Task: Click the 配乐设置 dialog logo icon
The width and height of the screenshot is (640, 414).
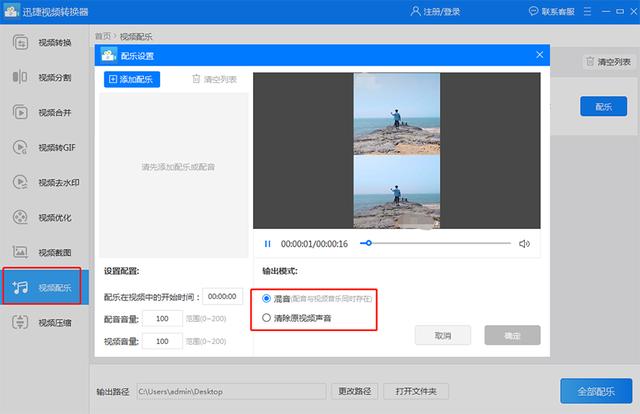Action: tap(109, 55)
